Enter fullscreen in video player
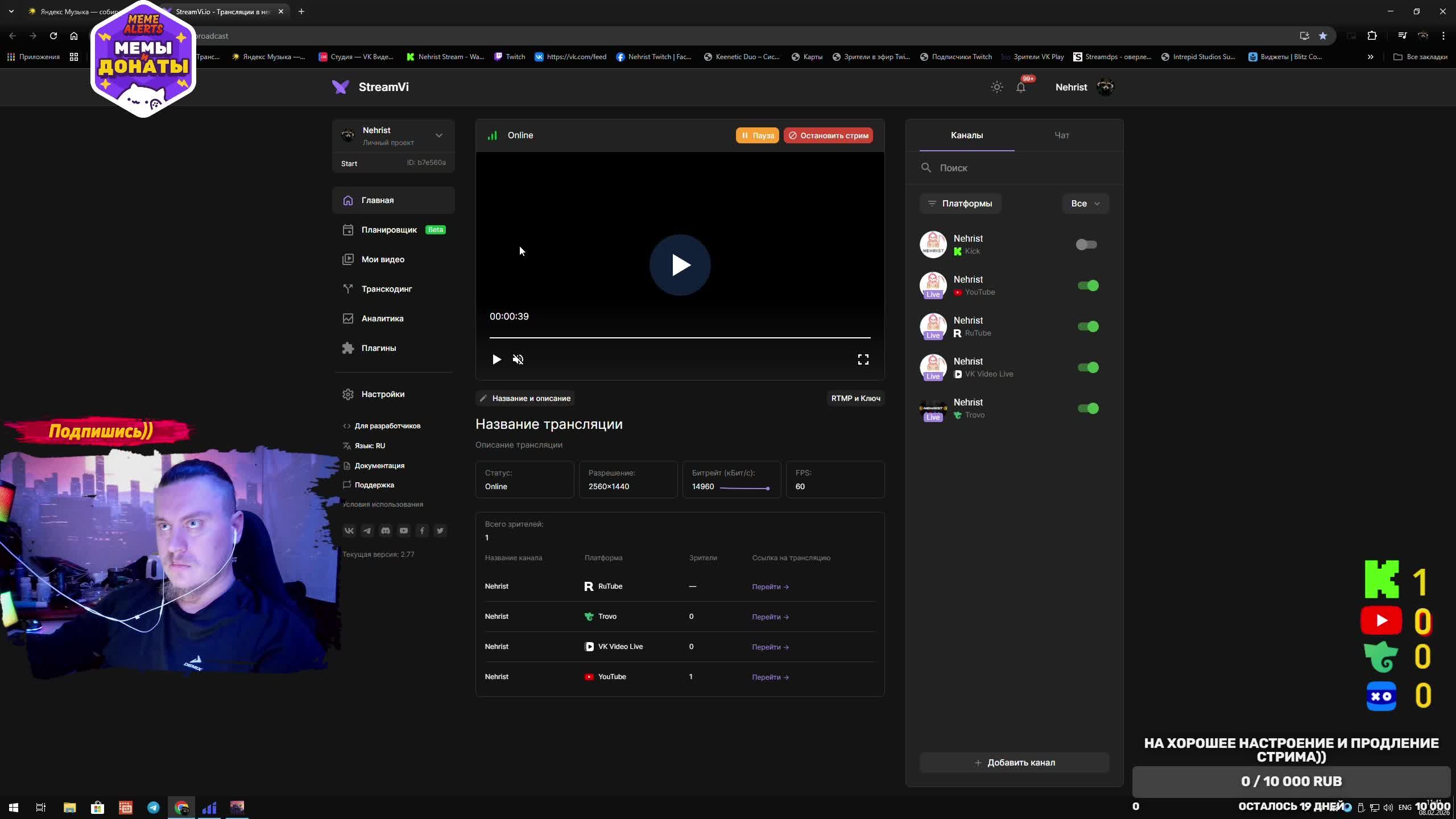Screen dimensions: 1456x819 pyautogui.click(x=863, y=359)
